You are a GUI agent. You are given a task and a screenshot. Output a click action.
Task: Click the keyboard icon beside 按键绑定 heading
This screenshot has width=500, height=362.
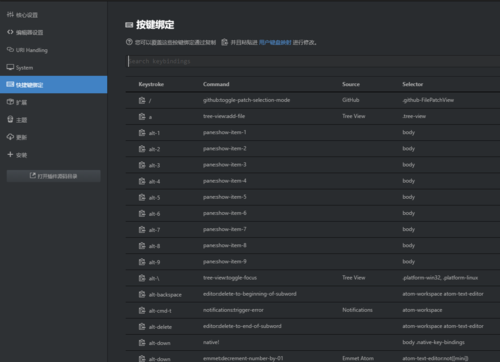(129, 25)
